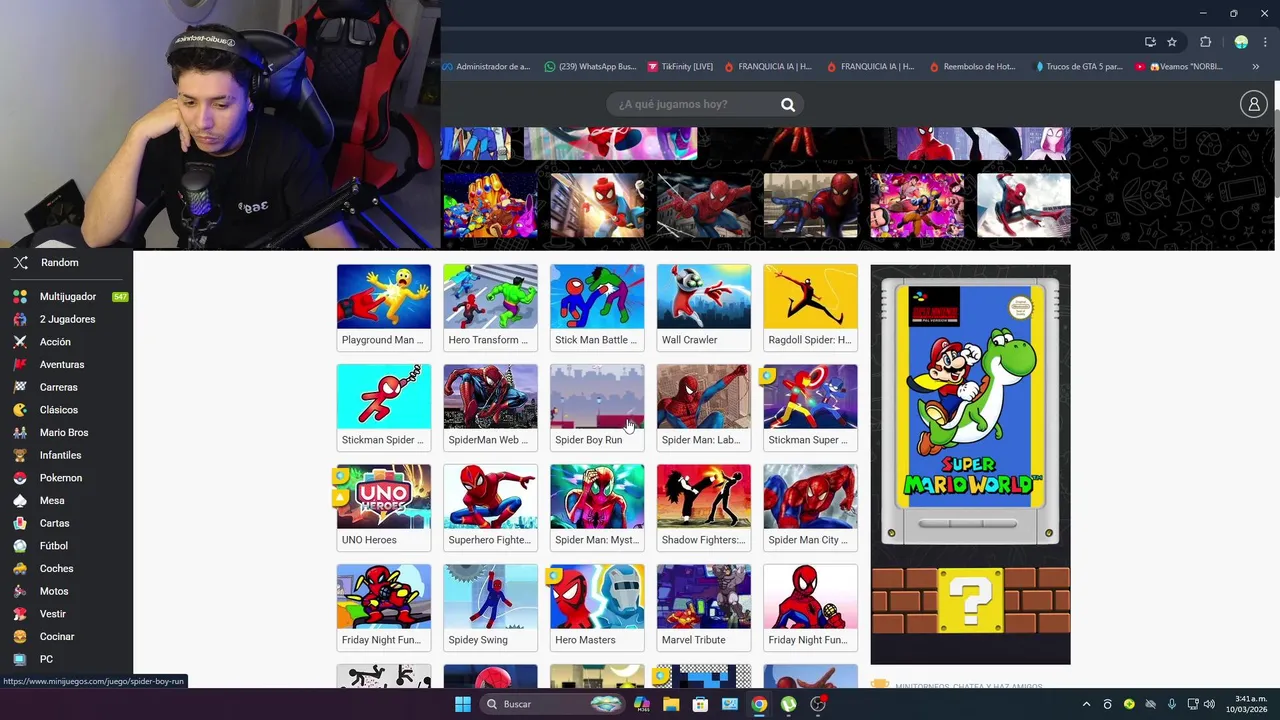This screenshot has width=1280, height=720.
Task: Click the PC monitor icon in sidebar
Action: 20,659
